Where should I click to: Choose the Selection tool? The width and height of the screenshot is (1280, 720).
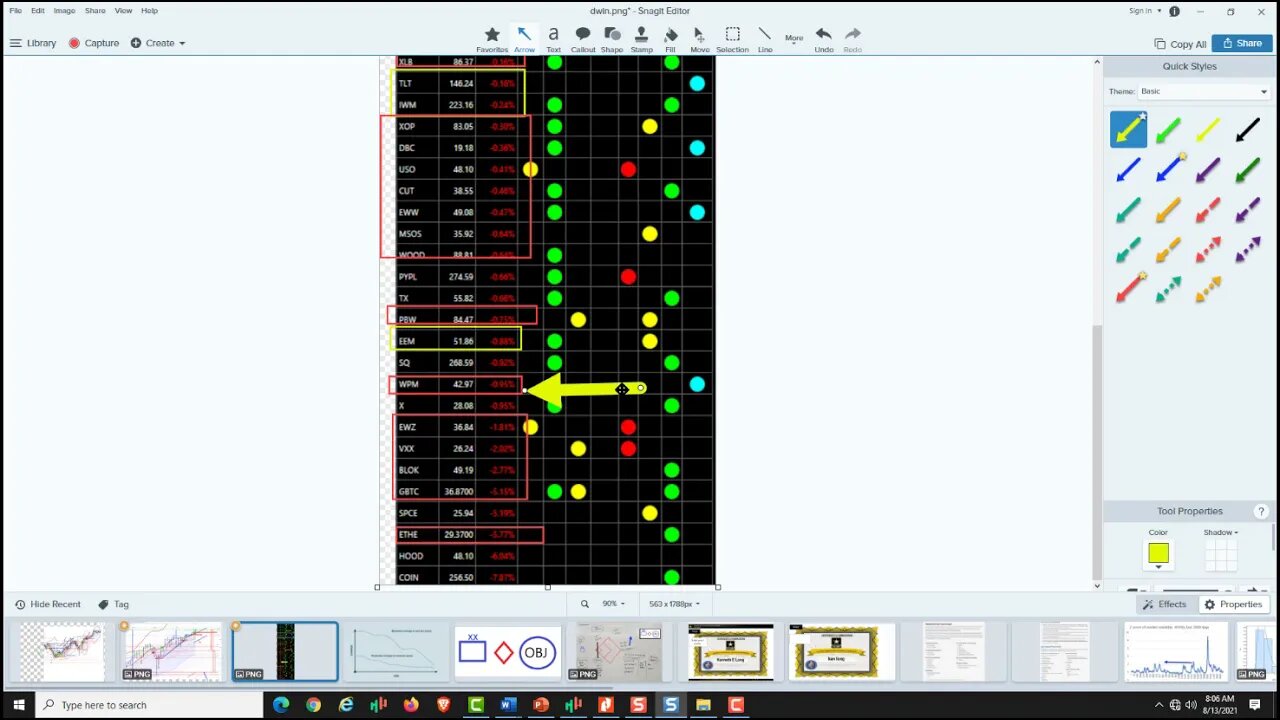coord(732,38)
